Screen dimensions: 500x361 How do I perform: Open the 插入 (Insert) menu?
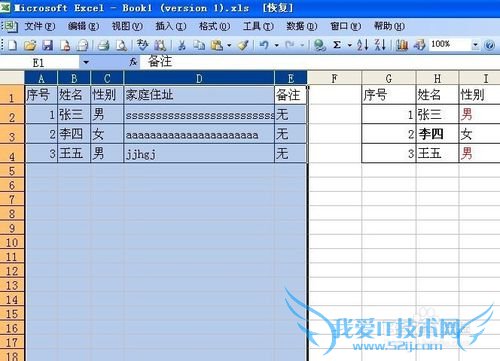(171, 26)
